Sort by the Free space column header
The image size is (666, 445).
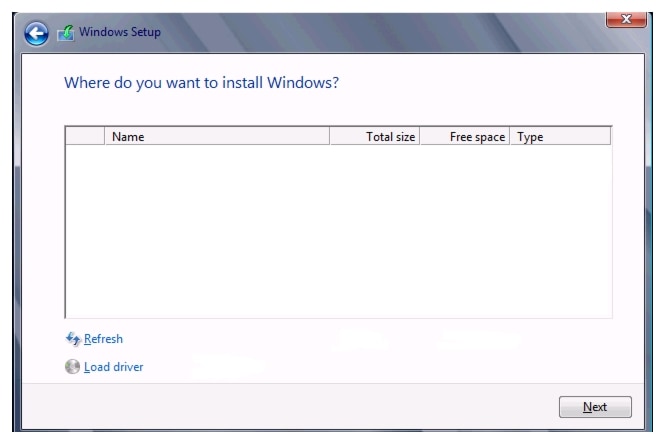[x=477, y=137]
